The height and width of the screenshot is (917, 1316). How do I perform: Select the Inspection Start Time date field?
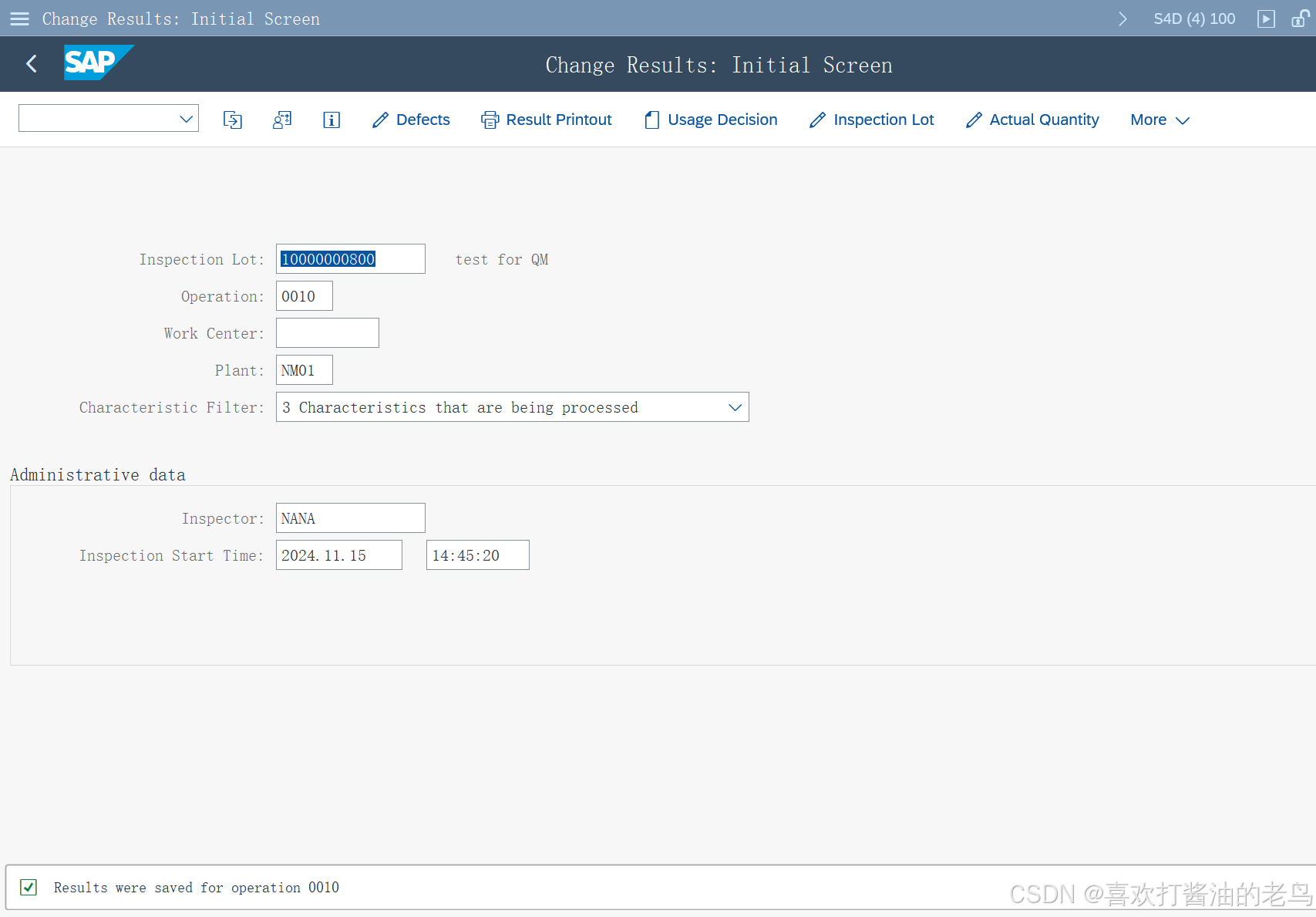pyautogui.click(x=338, y=555)
